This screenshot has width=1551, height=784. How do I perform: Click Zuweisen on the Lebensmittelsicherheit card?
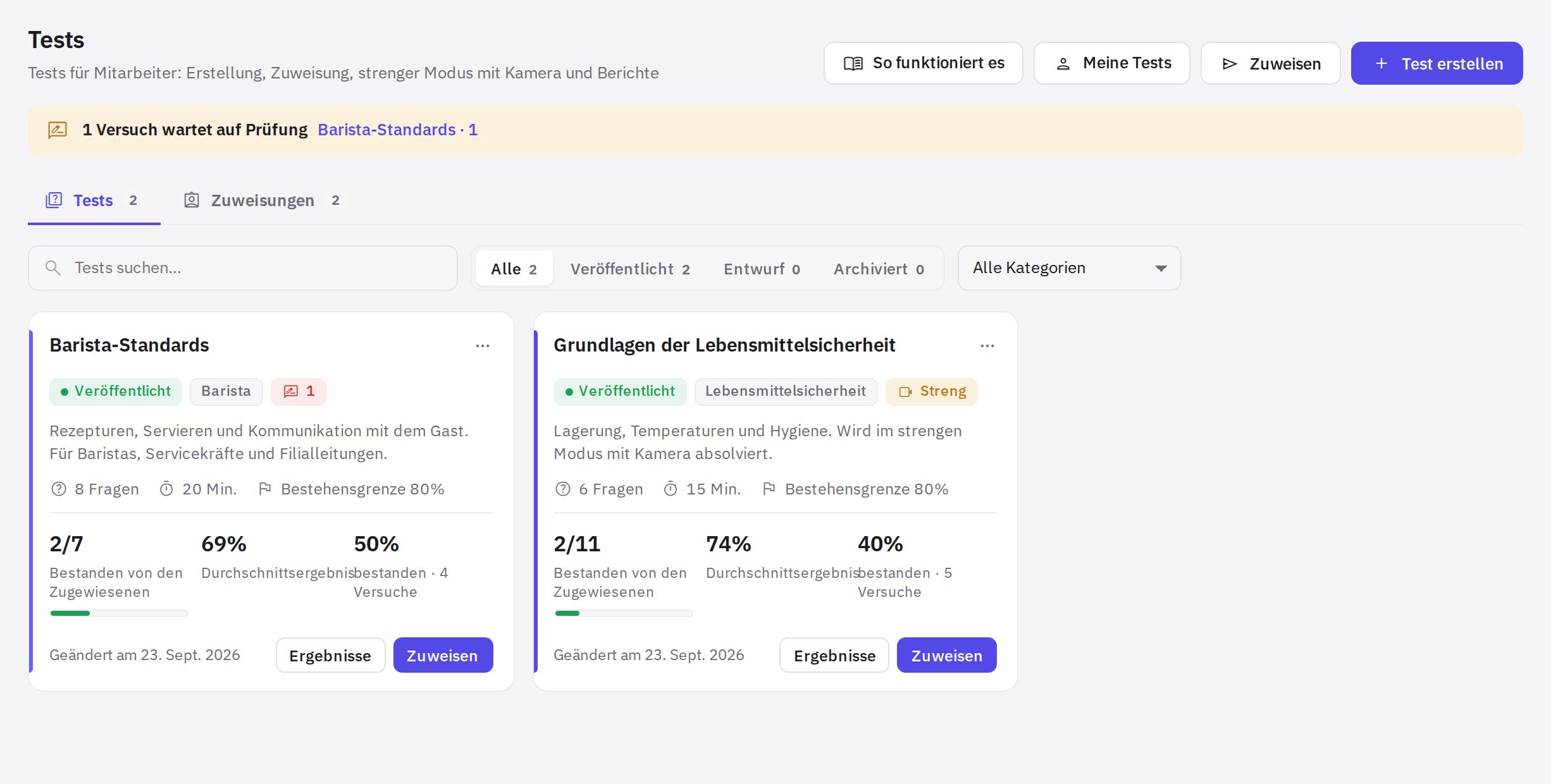tap(947, 655)
